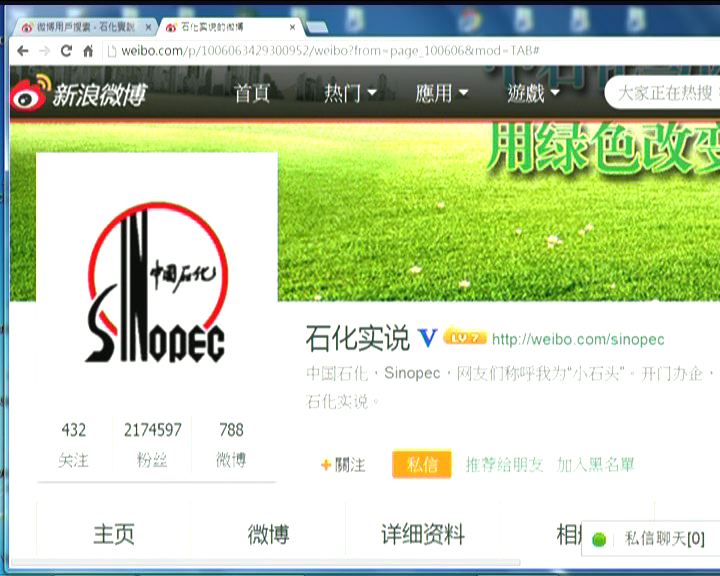
Task: Click the browser back arrow
Action: tap(22, 51)
